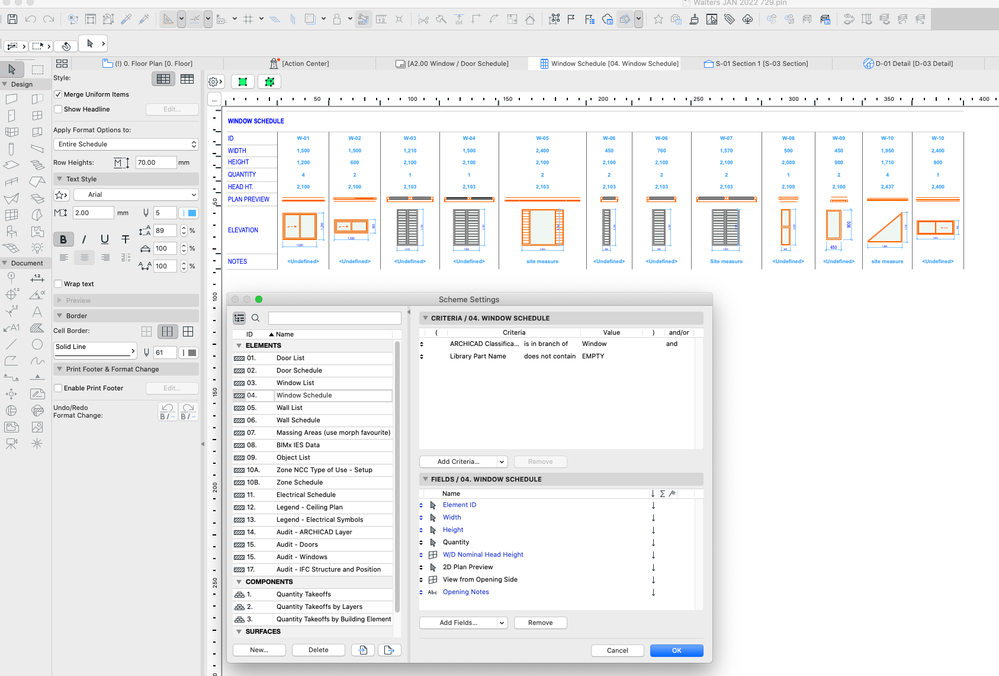Uncheck Merge Uniform Items

pos(58,94)
